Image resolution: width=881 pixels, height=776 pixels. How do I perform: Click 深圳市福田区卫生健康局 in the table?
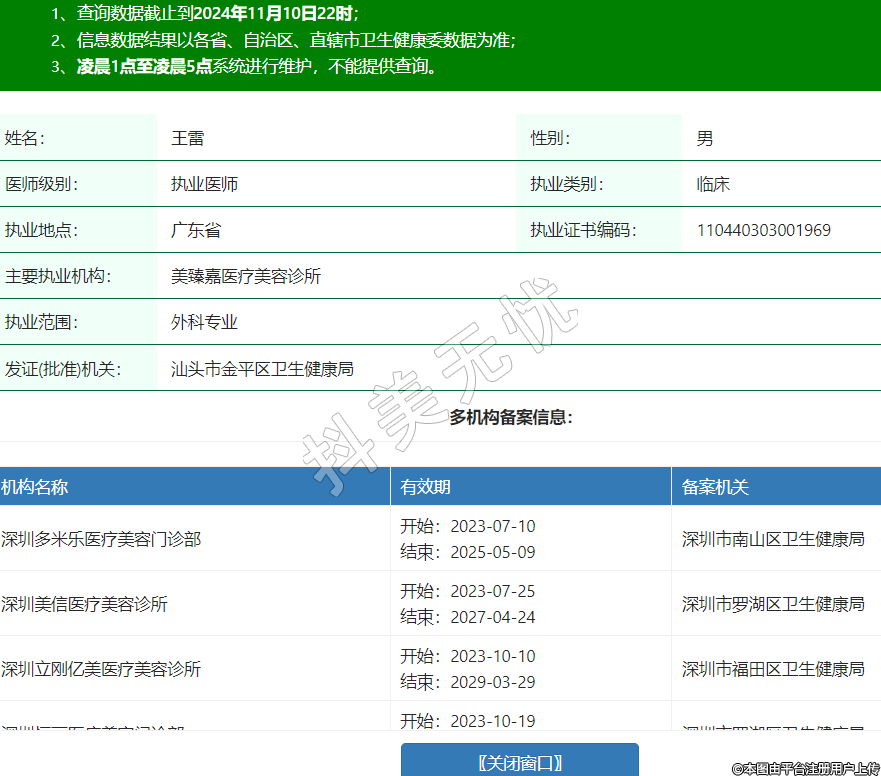(x=773, y=669)
